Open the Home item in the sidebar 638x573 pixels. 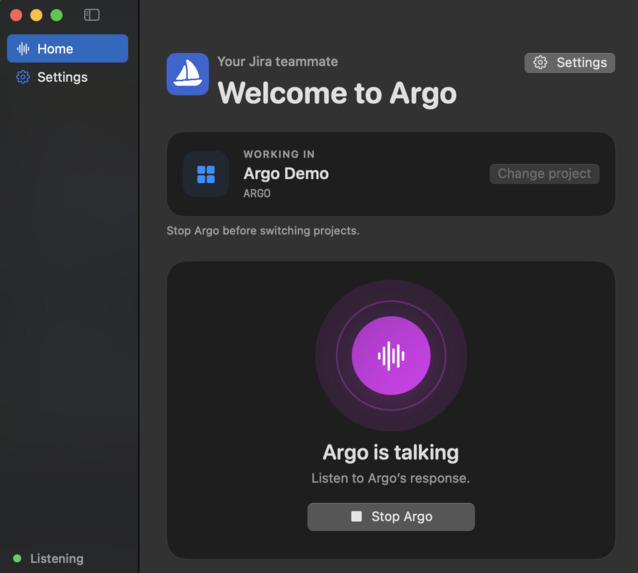coord(68,48)
